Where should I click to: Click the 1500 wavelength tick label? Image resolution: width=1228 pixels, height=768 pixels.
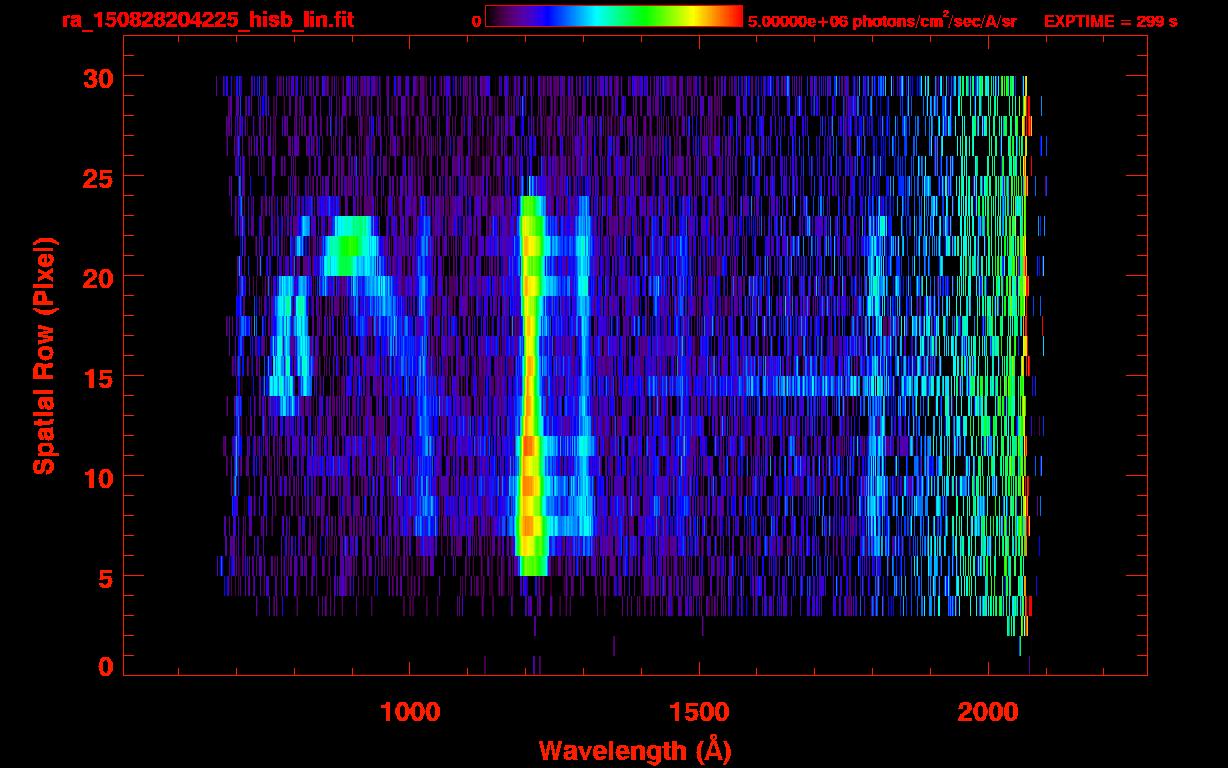[699, 712]
